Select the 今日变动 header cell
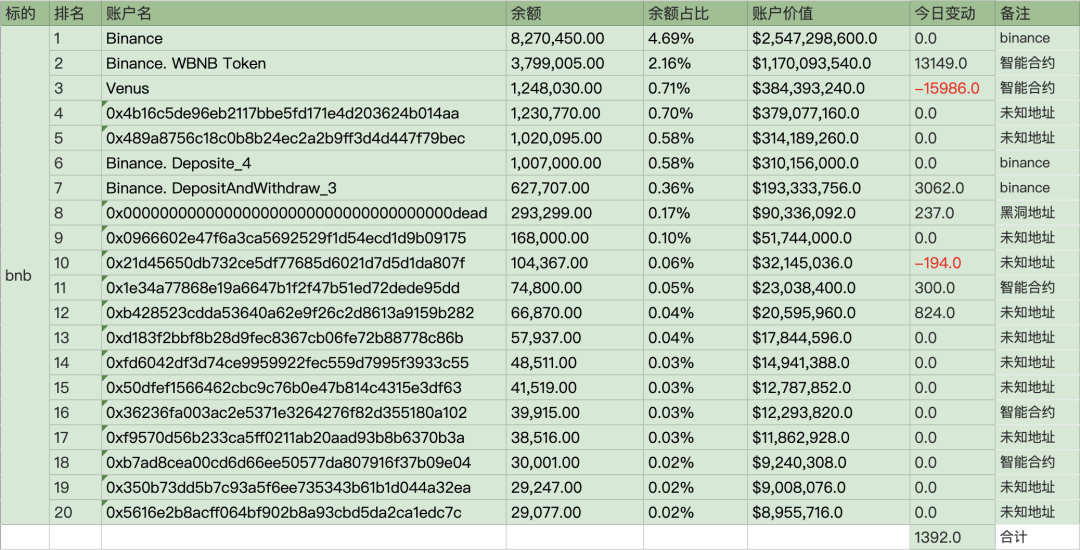This screenshot has width=1080, height=550. (x=952, y=13)
